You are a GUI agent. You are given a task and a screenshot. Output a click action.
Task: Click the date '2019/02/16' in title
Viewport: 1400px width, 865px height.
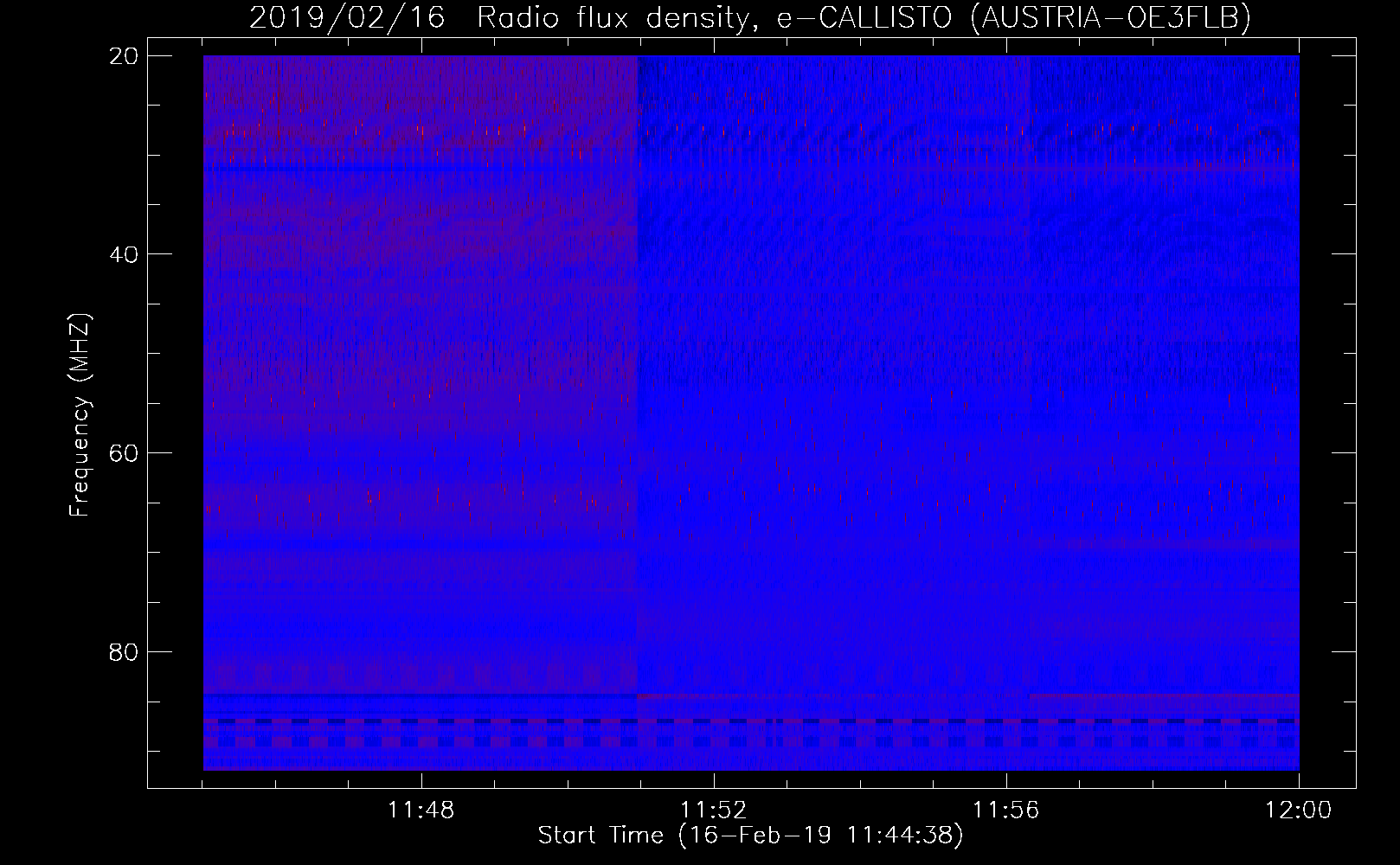tap(347, 18)
